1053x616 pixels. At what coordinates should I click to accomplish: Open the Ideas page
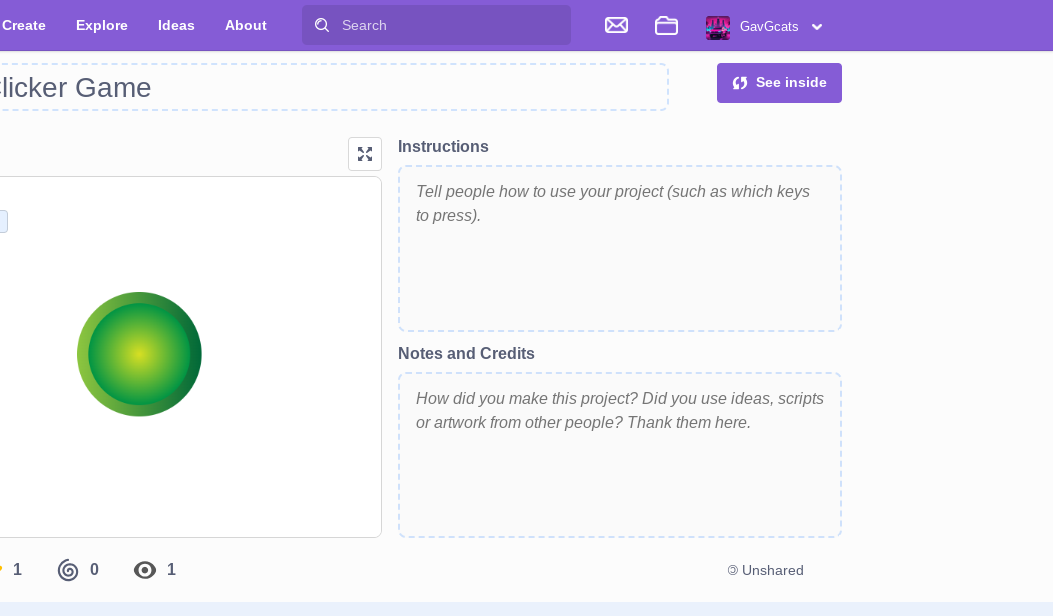tap(176, 25)
